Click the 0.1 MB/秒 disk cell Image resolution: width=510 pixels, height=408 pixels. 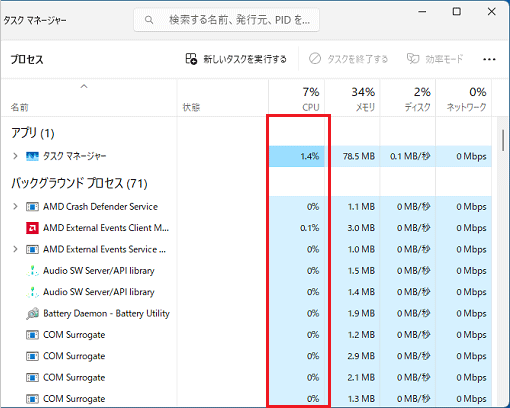click(x=408, y=156)
